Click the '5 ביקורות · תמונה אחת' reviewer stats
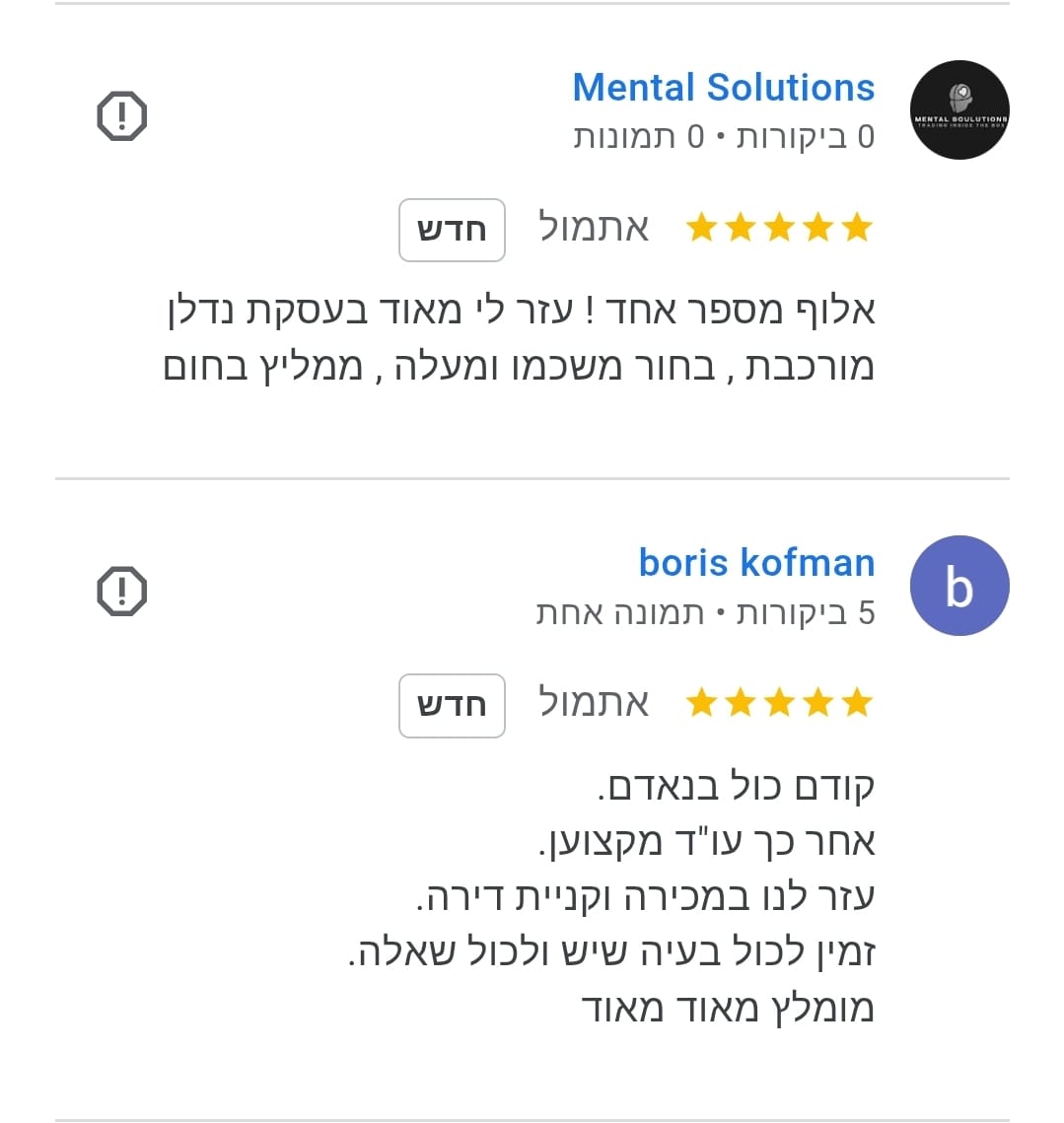Screen dimensions: 1064x1123 tap(705, 613)
